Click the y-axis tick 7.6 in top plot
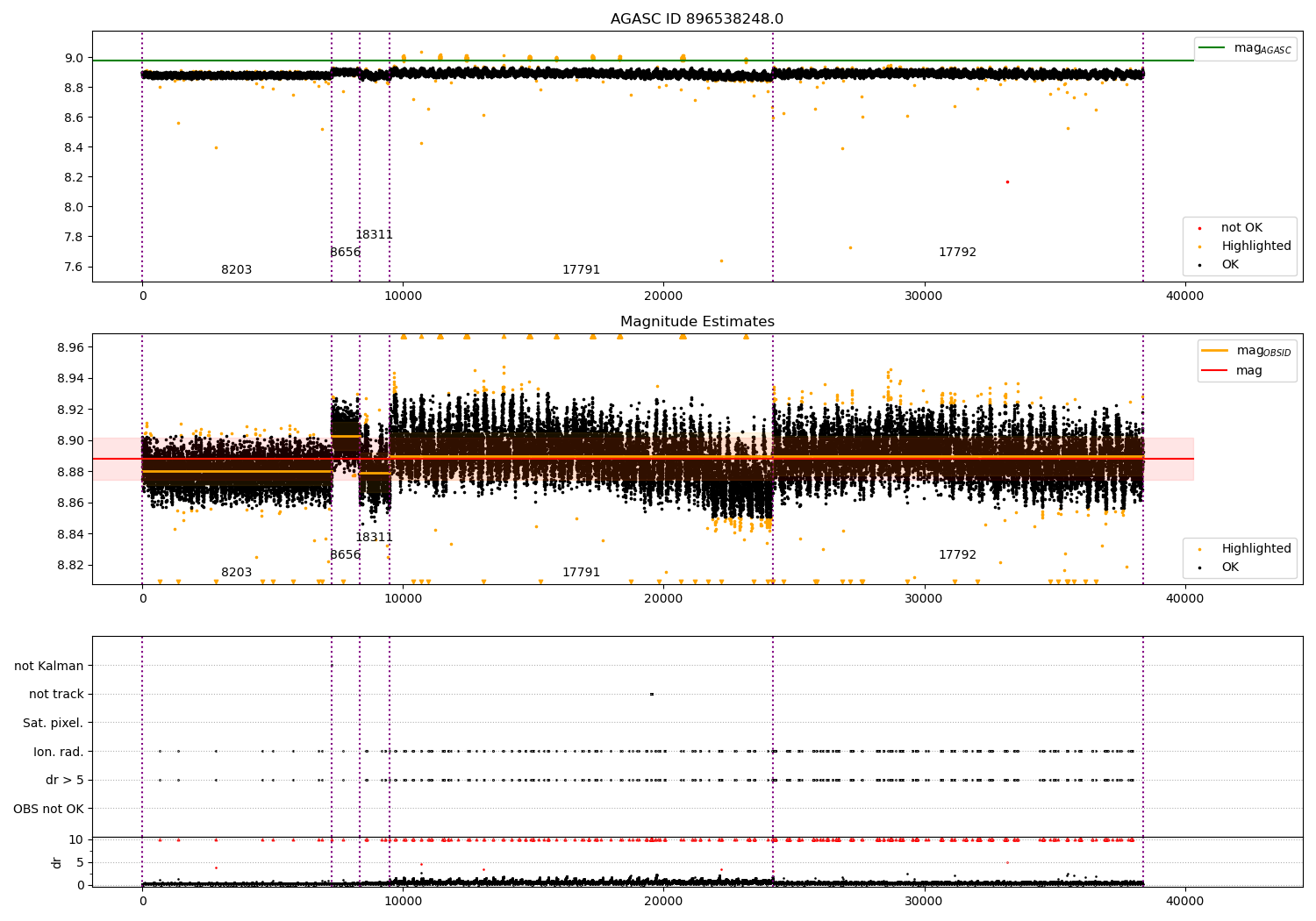Image resolution: width=1316 pixels, height=921 pixels. (x=75, y=267)
